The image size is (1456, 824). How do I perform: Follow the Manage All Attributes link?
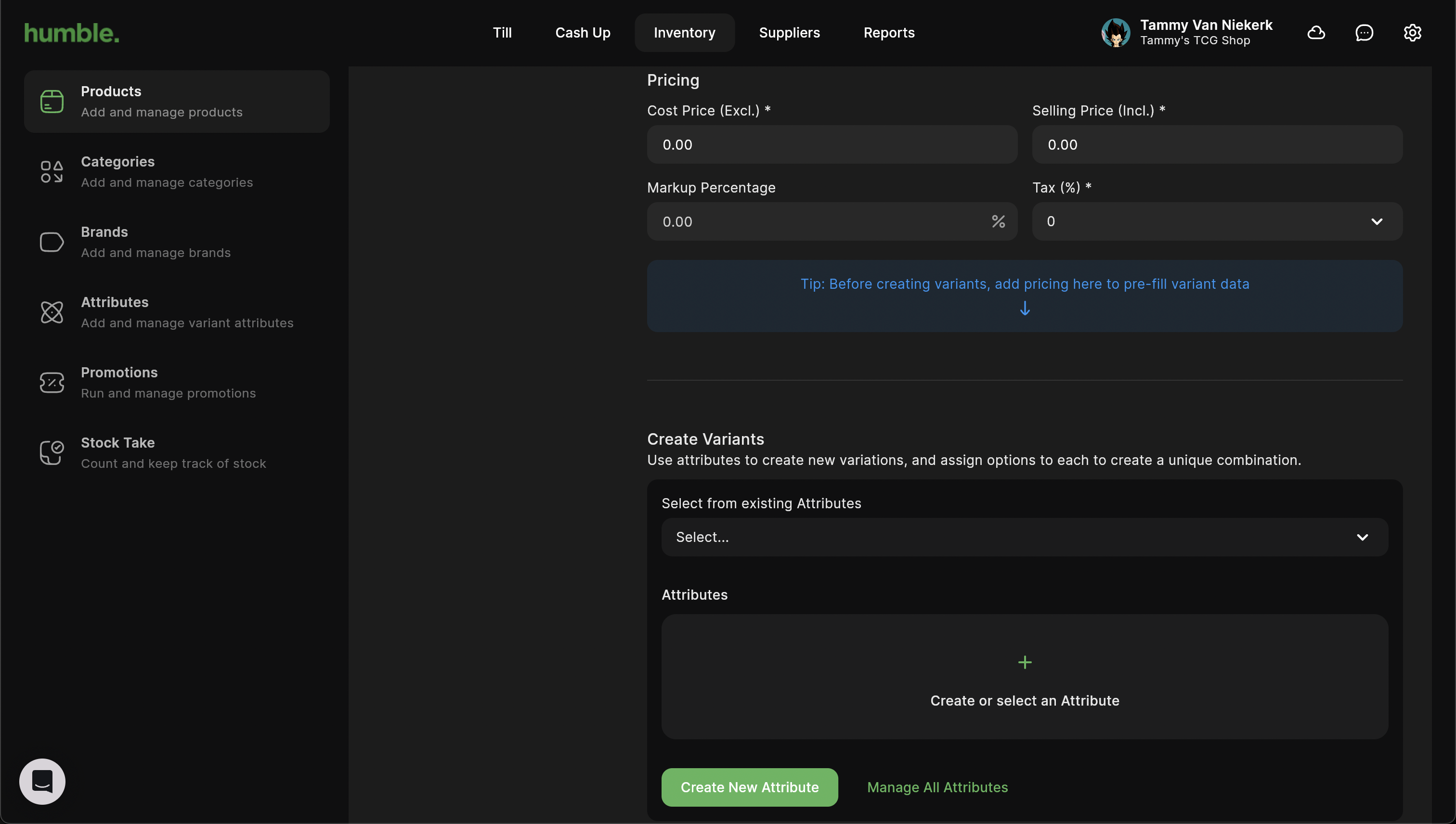click(937, 787)
